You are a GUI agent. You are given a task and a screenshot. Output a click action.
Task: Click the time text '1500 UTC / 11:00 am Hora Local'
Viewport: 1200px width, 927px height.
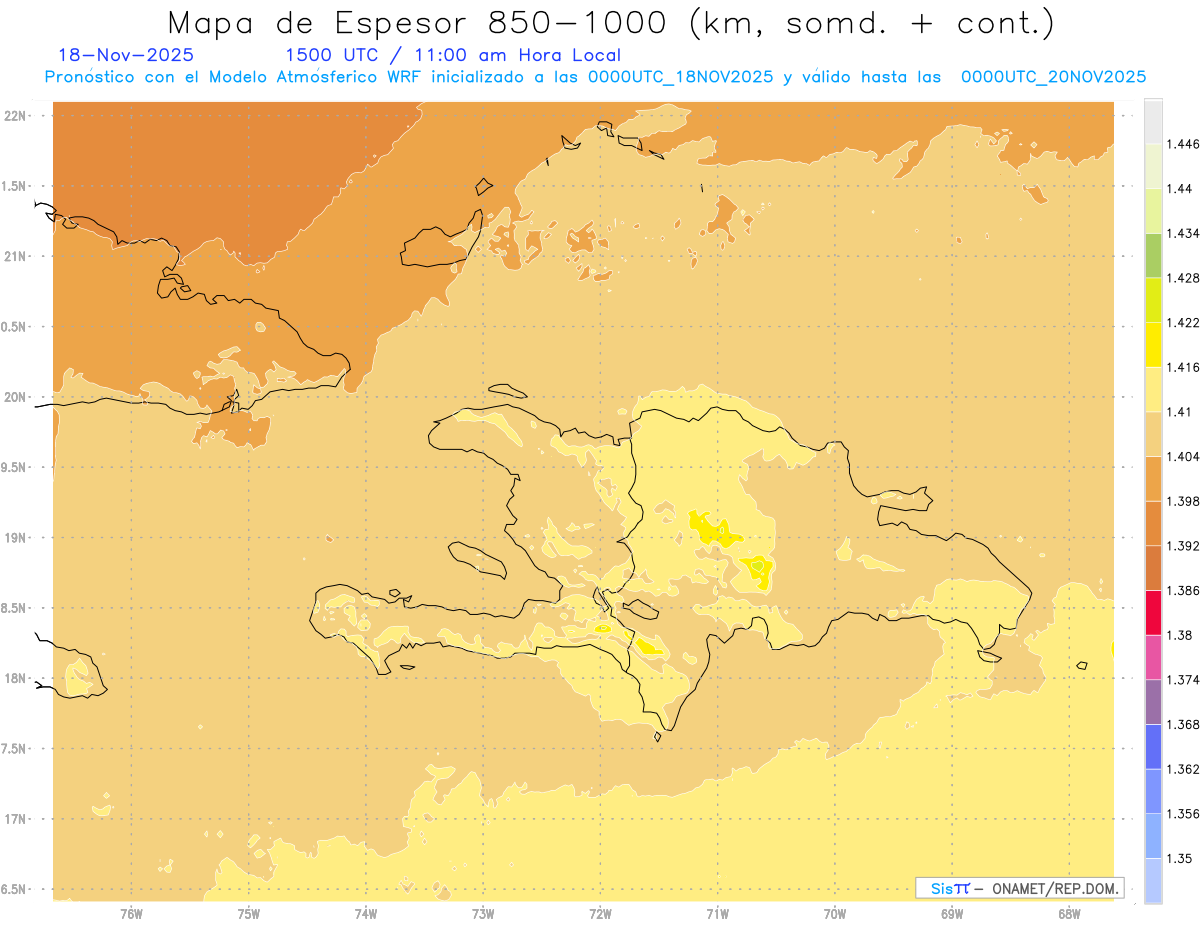[x=453, y=56]
